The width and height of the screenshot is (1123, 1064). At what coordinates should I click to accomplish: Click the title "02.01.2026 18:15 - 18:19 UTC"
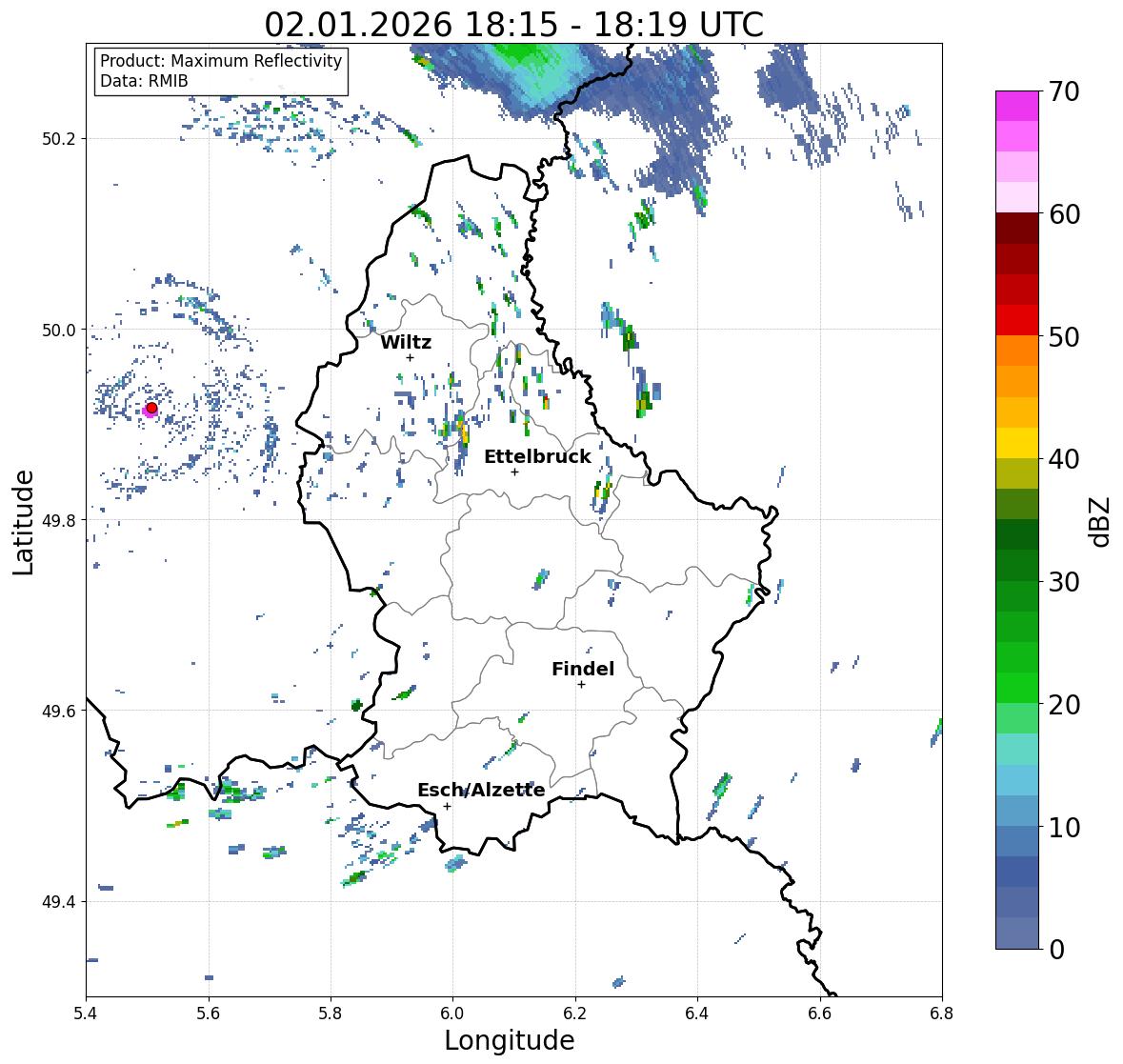coord(513,25)
